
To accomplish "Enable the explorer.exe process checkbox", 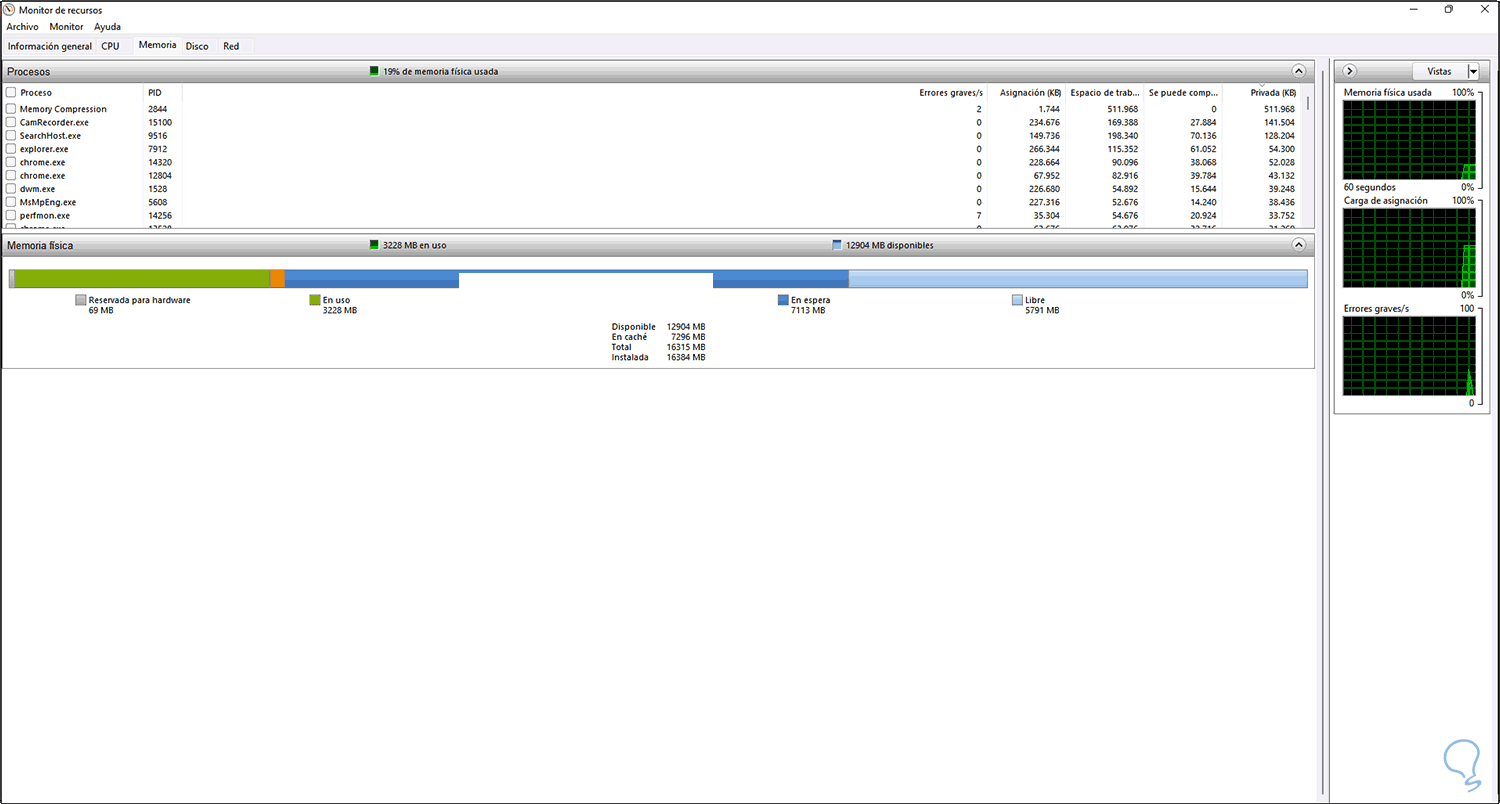I will 11,149.
